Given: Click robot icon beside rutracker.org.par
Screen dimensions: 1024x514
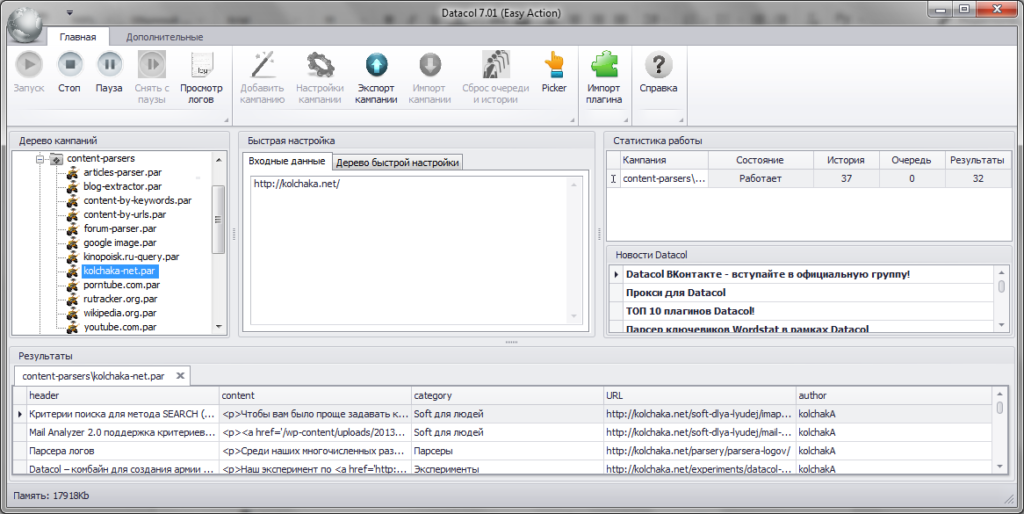Looking at the screenshot, I should [x=72, y=298].
